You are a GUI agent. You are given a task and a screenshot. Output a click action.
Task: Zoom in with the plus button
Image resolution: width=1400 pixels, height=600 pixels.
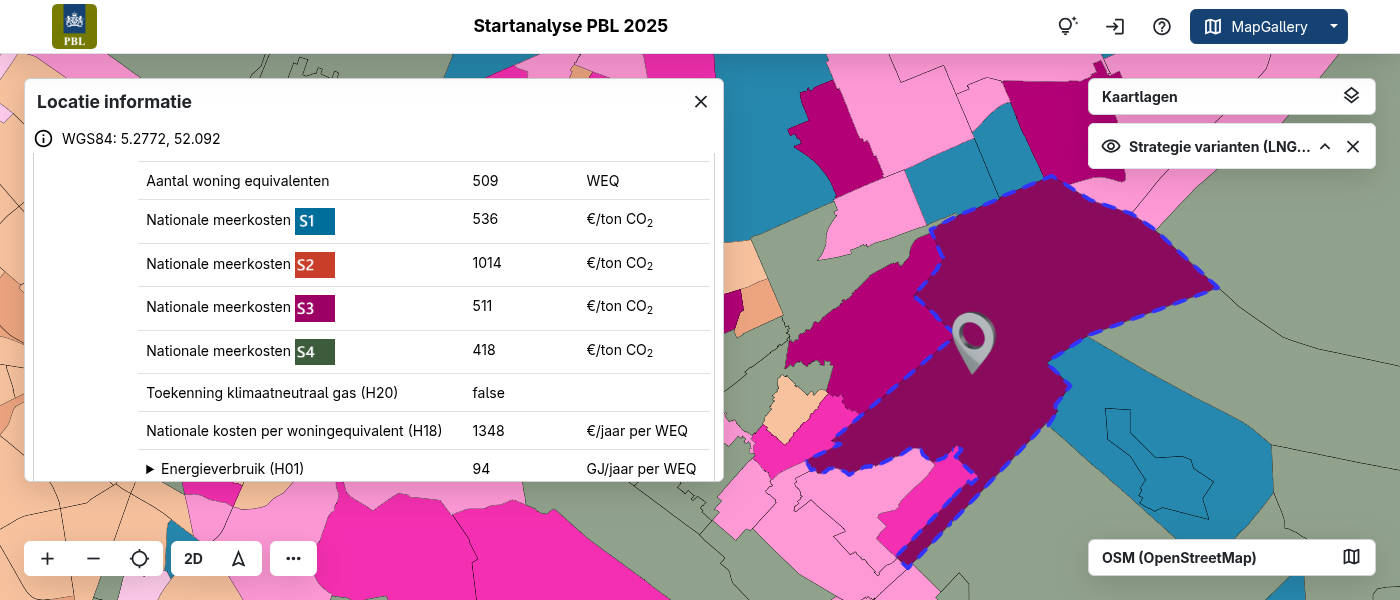(47, 559)
